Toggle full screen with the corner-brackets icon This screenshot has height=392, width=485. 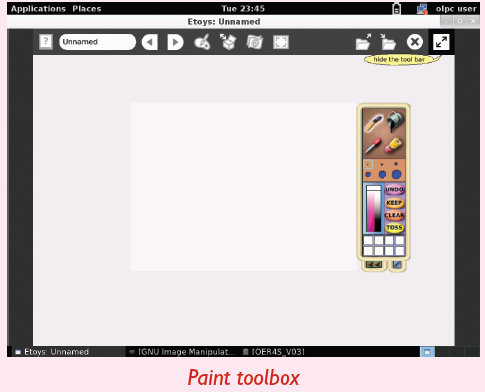[x=281, y=42]
